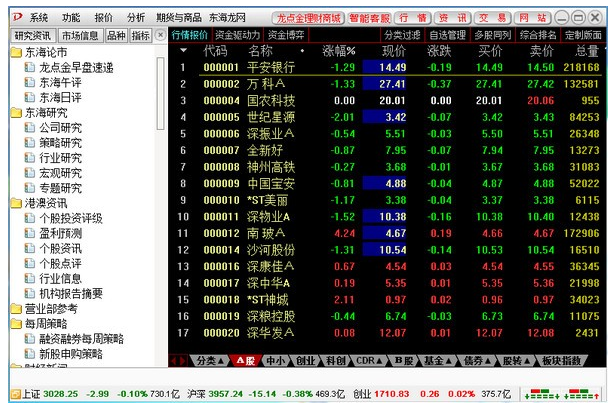Click the 智能客服 button

click(369, 18)
